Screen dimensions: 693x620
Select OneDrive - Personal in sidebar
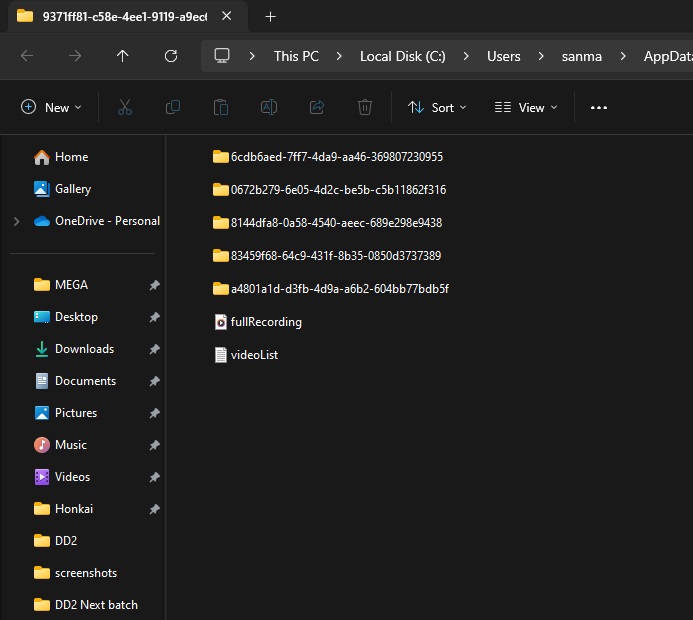pos(97,221)
